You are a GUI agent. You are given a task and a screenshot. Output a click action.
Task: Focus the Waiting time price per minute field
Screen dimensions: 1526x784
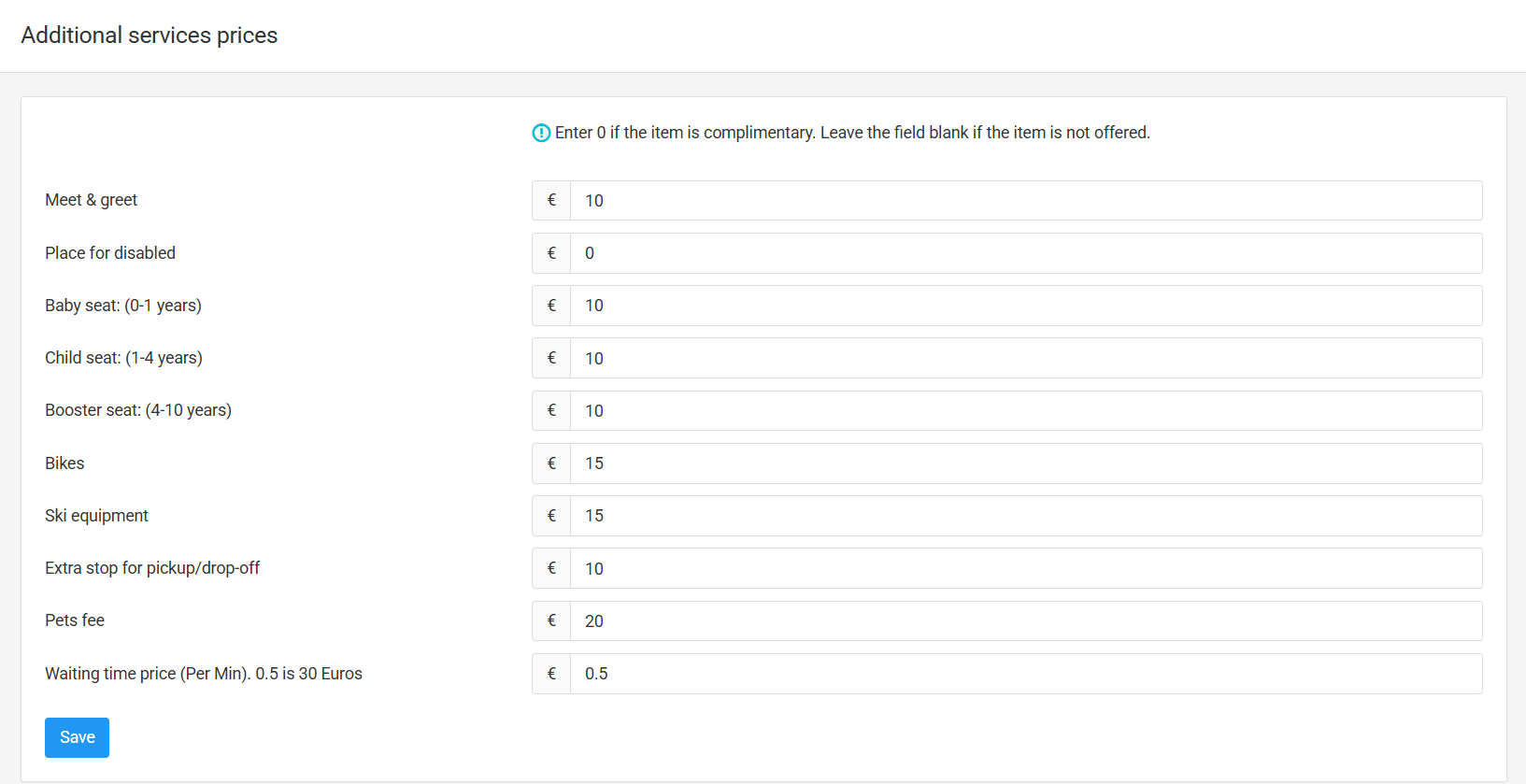(1025, 674)
